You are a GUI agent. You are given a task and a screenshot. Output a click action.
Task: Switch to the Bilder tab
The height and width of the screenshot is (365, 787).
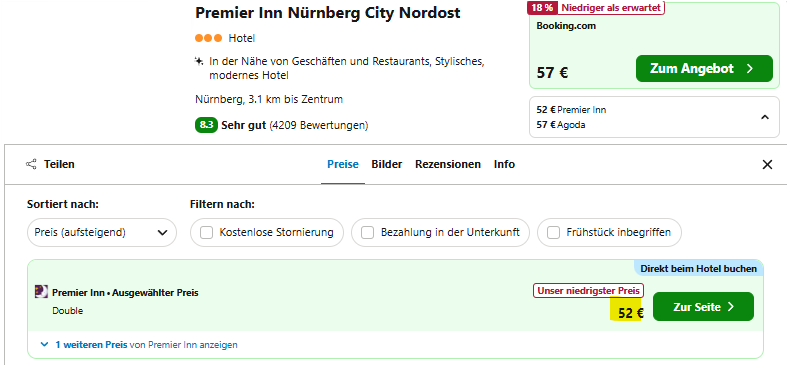386,164
